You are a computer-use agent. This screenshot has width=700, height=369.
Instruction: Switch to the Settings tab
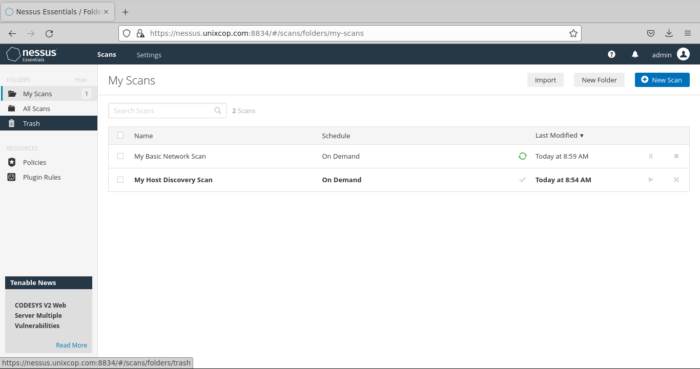click(x=149, y=55)
